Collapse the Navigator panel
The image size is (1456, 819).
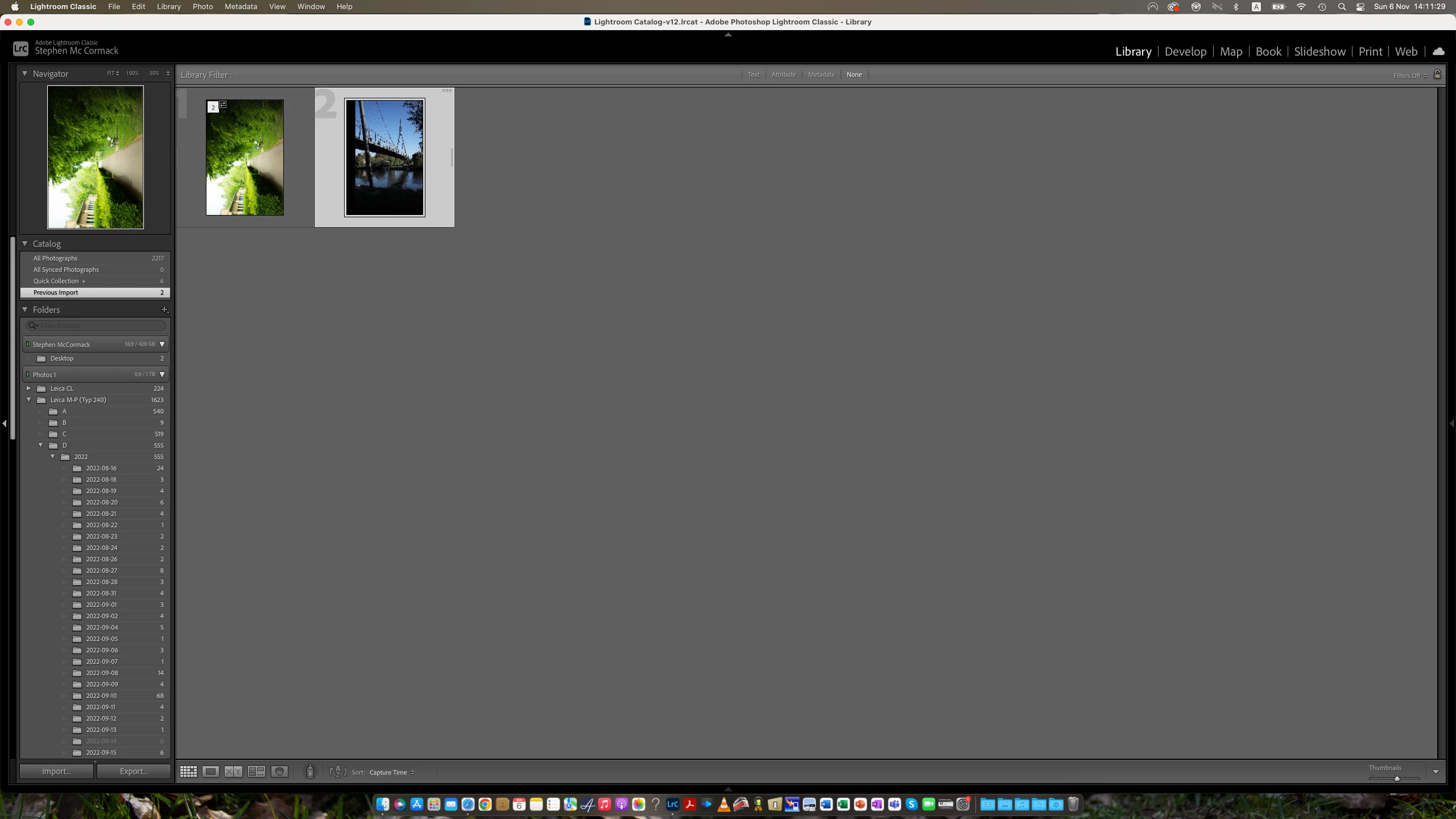(x=24, y=73)
